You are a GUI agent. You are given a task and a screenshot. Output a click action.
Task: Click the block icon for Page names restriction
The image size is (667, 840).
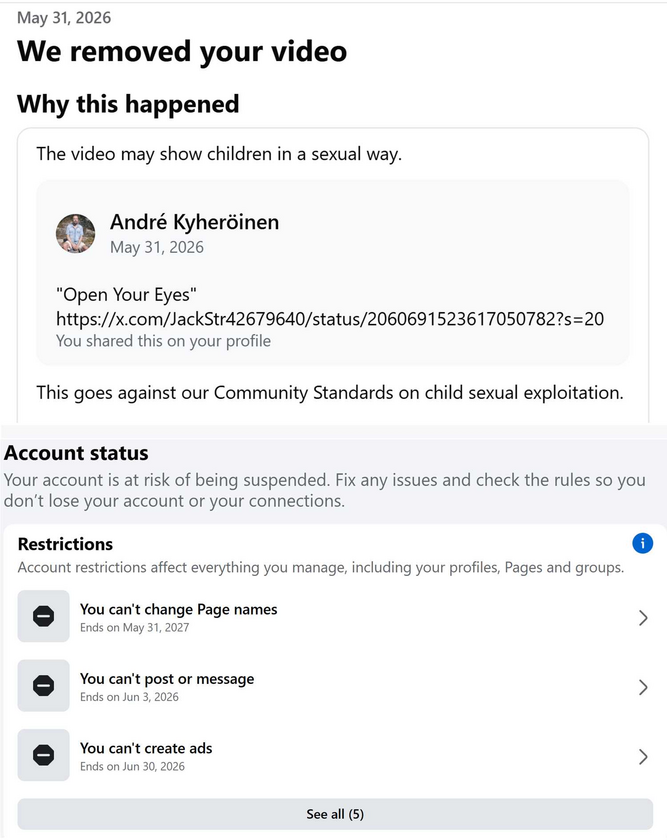click(x=43, y=616)
